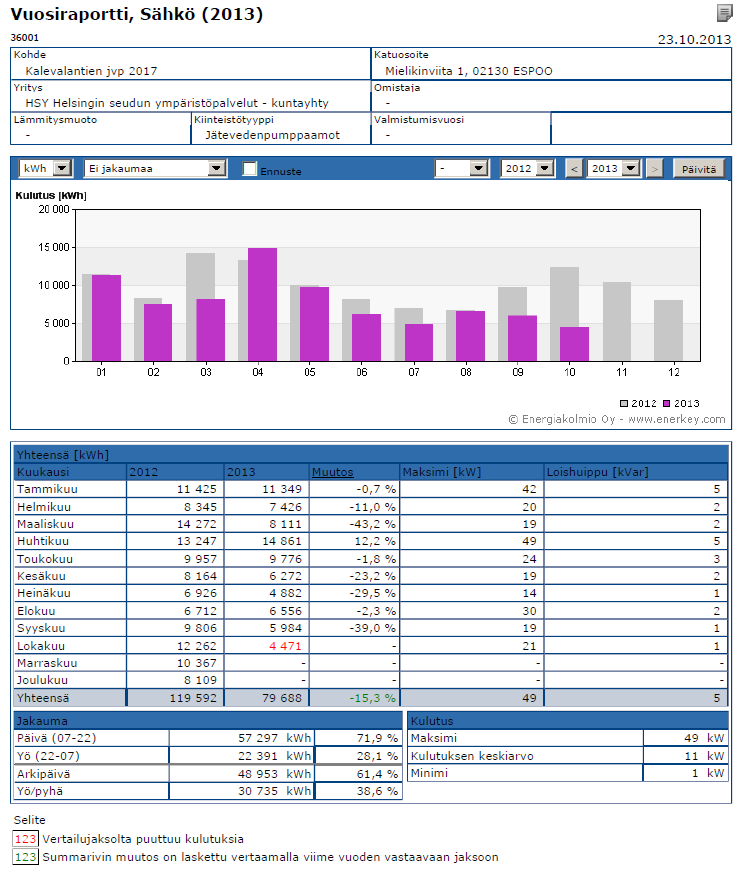Click the 2013 bar for month 04
The height and width of the screenshot is (873, 742).
point(262,305)
